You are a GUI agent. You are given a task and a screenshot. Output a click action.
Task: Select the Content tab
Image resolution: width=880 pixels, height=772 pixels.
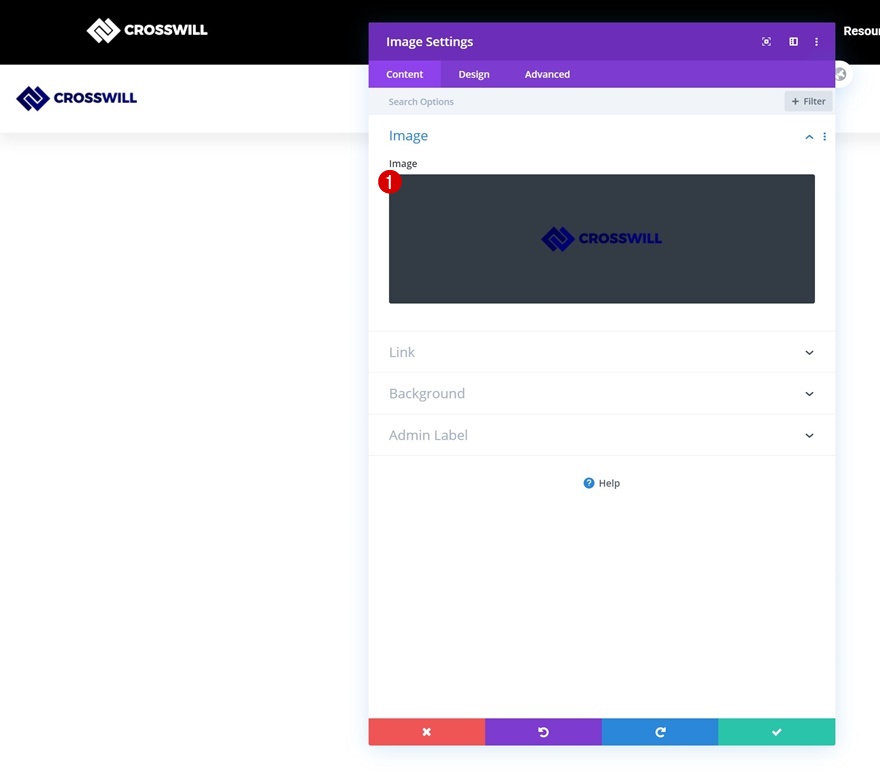click(404, 73)
